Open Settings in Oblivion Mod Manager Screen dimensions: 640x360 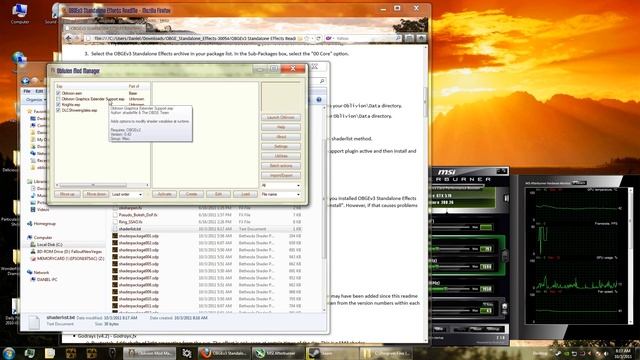click(x=281, y=147)
